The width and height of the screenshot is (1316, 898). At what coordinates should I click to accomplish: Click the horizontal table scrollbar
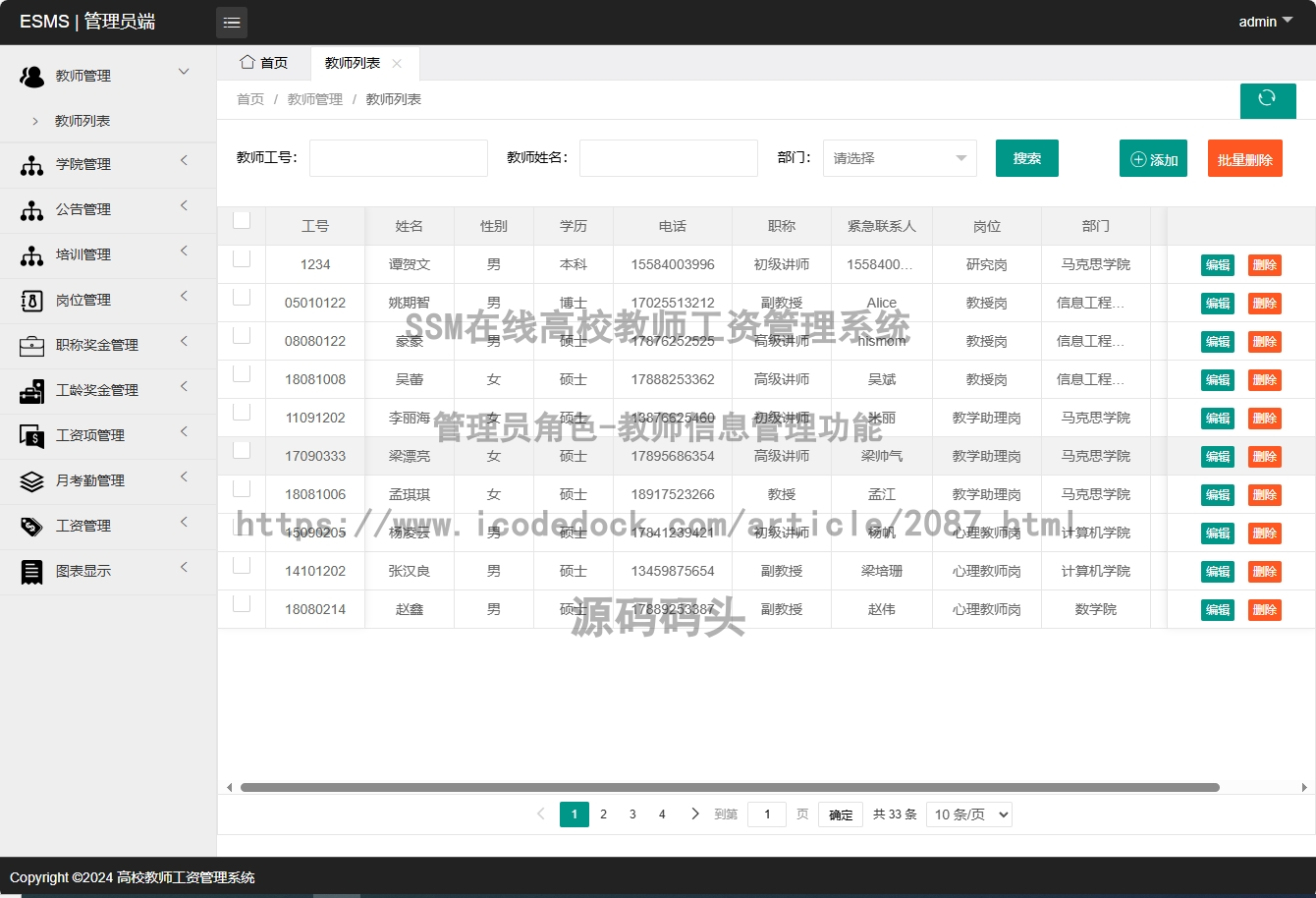pyautogui.click(x=730, y=787)
